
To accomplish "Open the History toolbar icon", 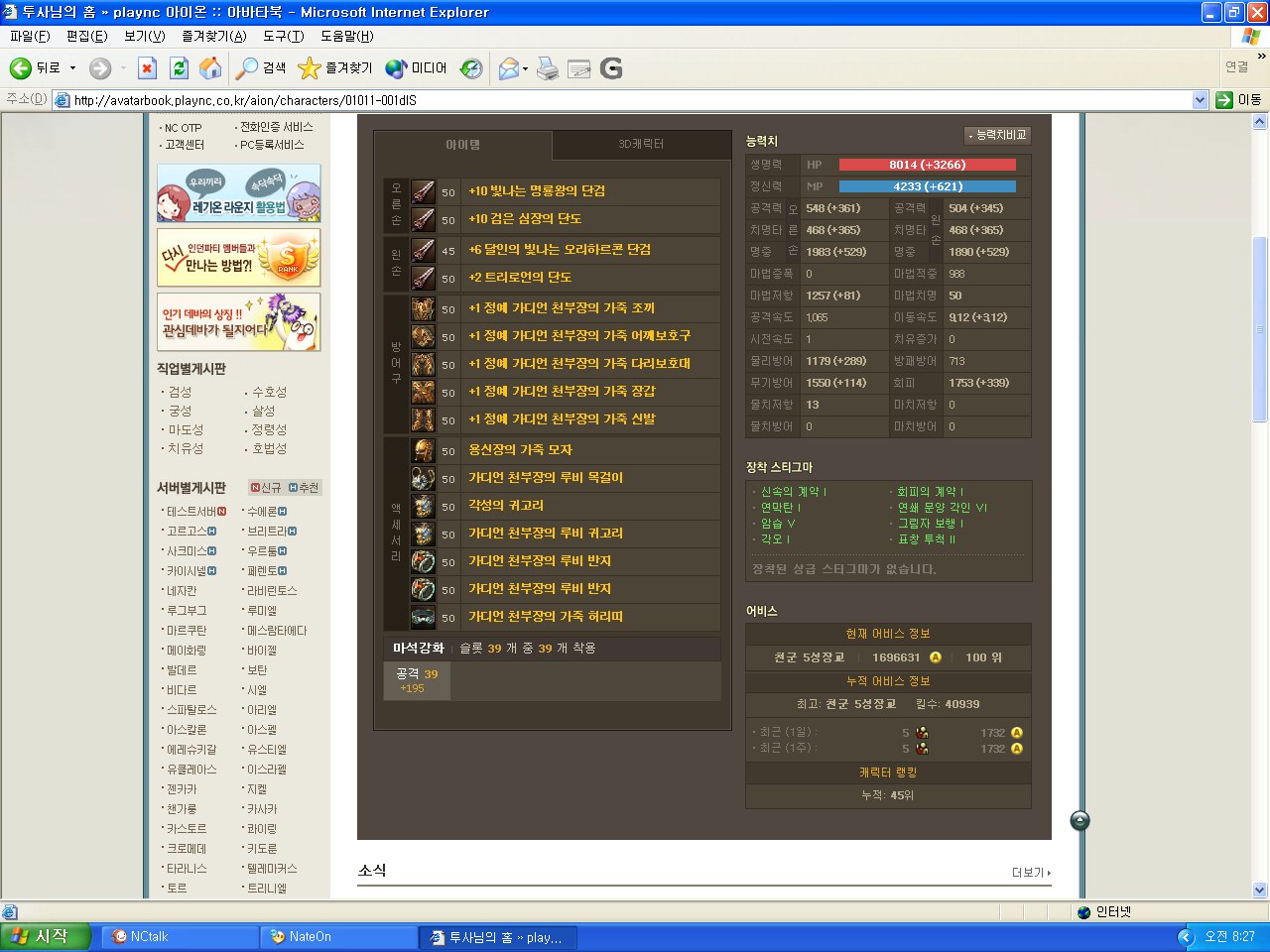I will 472,68.
